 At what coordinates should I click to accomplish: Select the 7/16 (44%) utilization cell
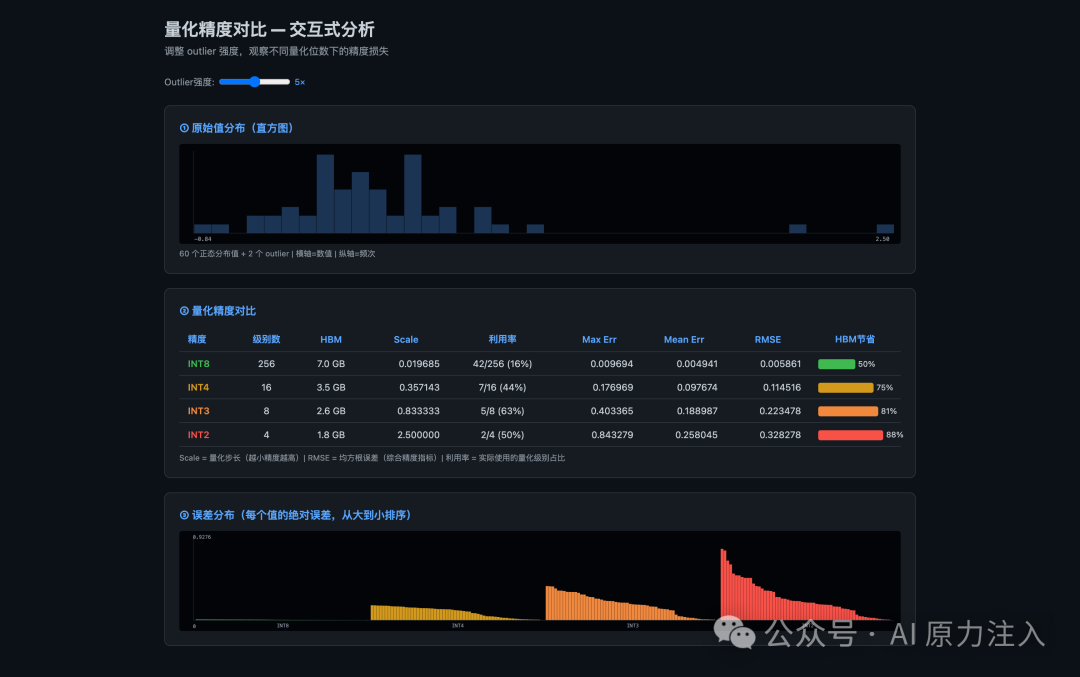click(x=502, y=388)
